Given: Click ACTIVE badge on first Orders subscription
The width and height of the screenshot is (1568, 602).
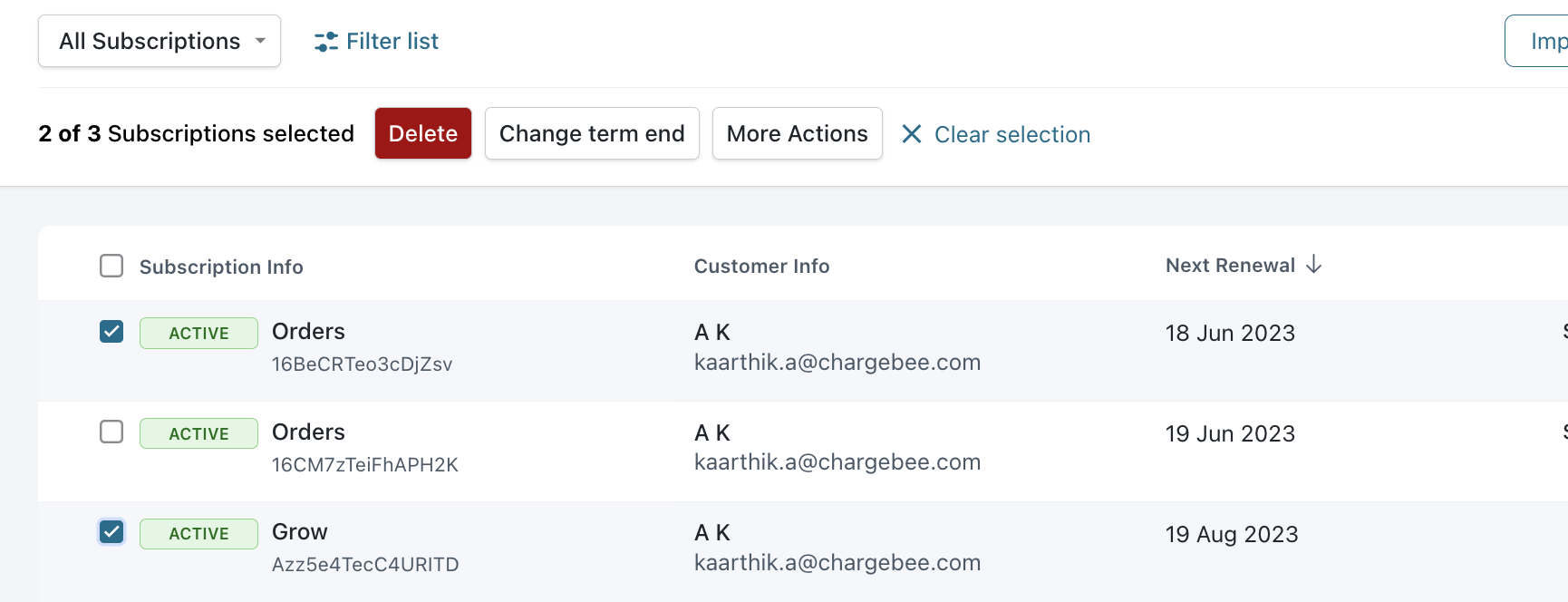Looking at the screenshot, I should (198, 333).
